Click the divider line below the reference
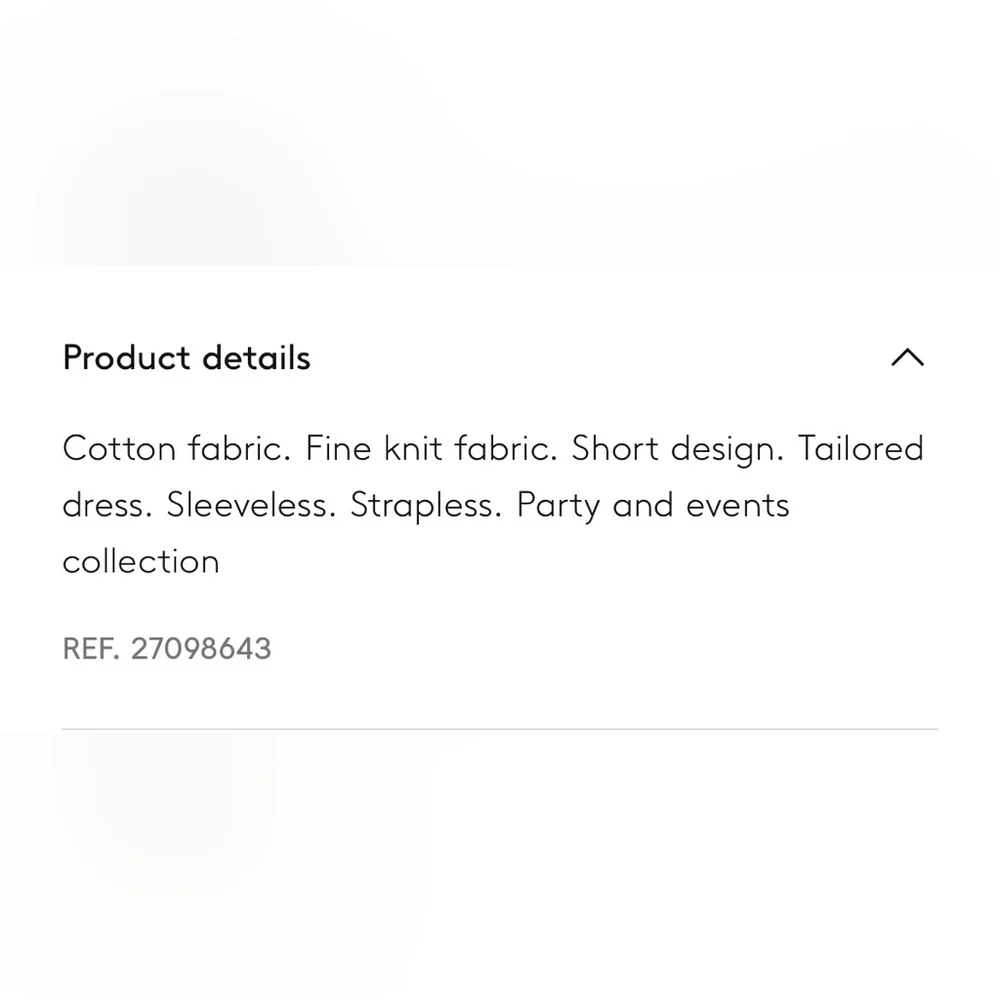Viewport: 1000px width, 1000px height. [500, 728]
